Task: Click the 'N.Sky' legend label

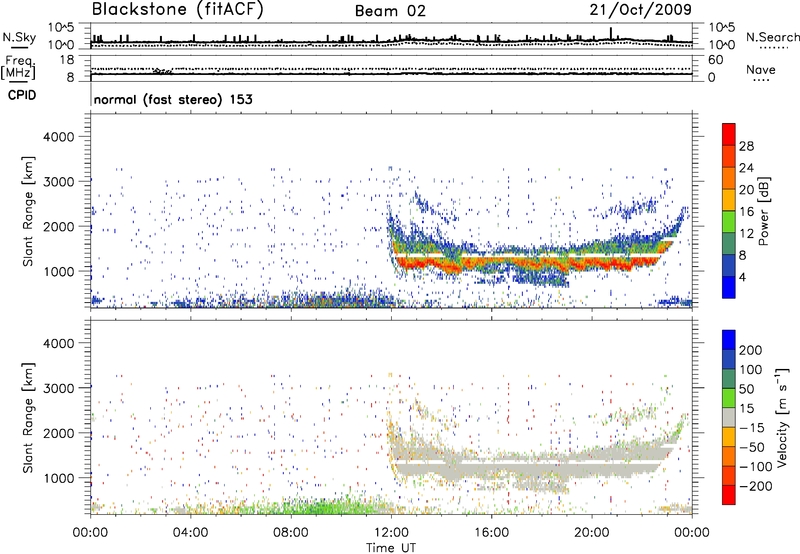Action: 19,37
